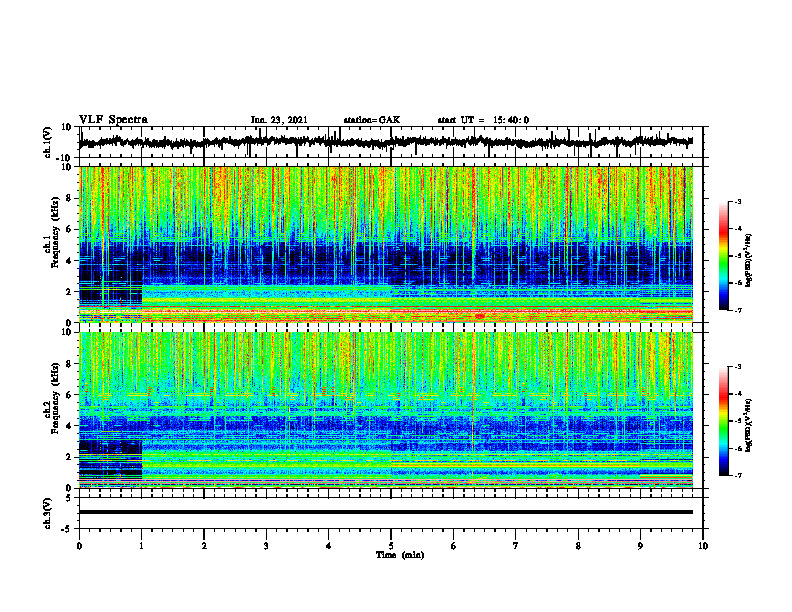
Task: Click the "4" tick on the time axis
Action: 329,546
